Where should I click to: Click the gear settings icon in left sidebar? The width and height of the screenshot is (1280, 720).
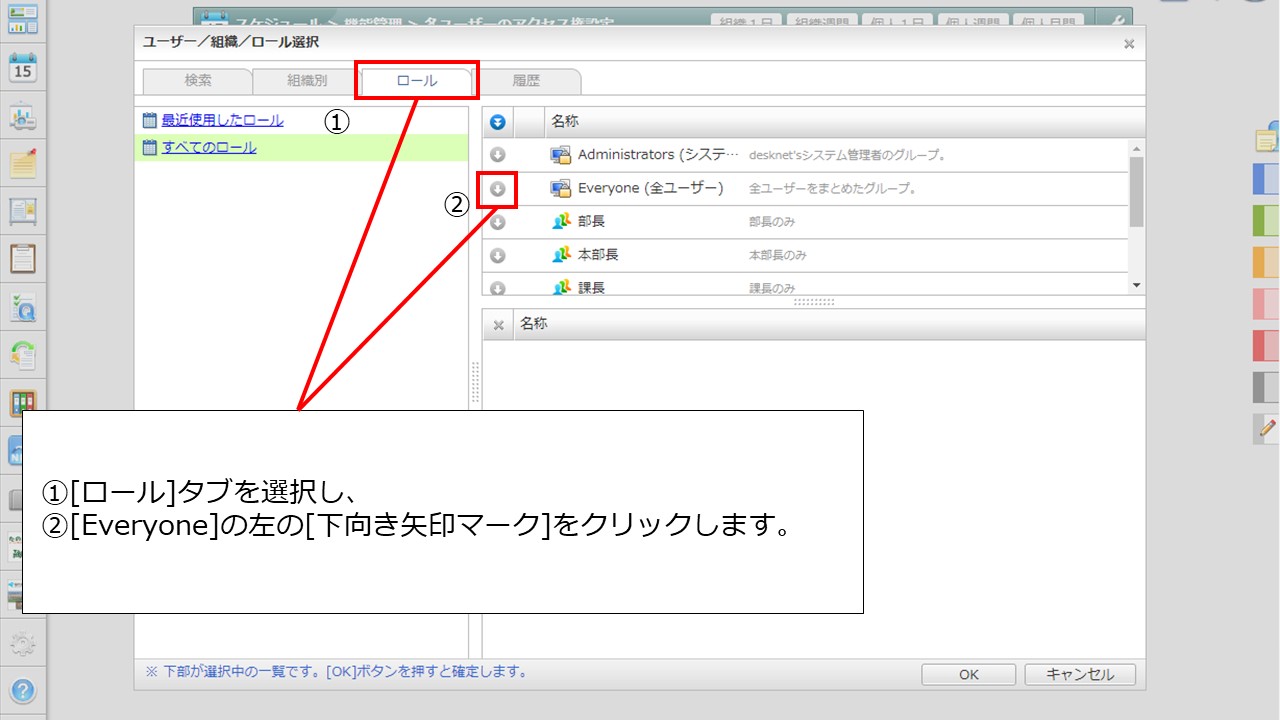pos(22,642)
